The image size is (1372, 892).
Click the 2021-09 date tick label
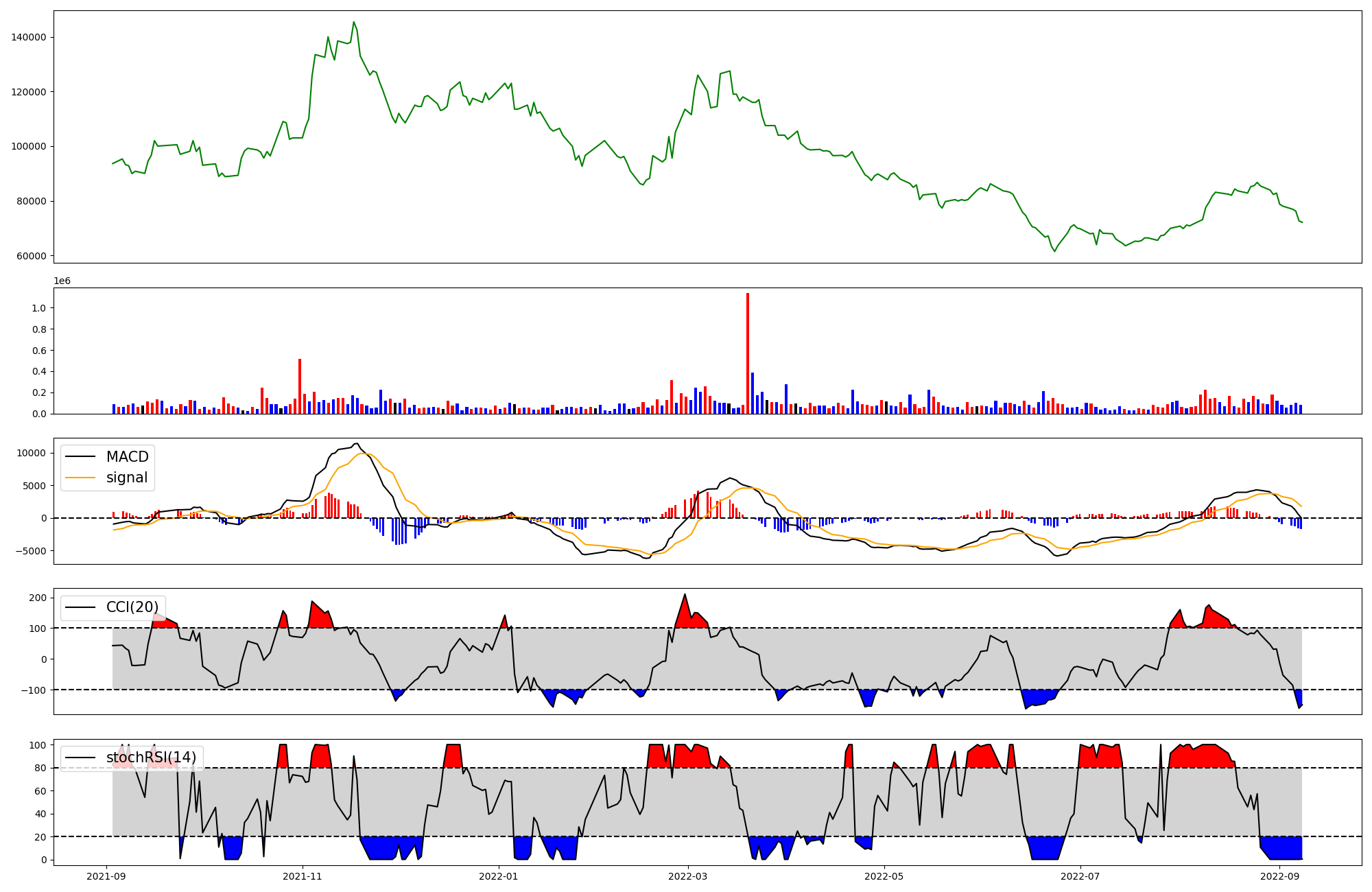(106, 876)
